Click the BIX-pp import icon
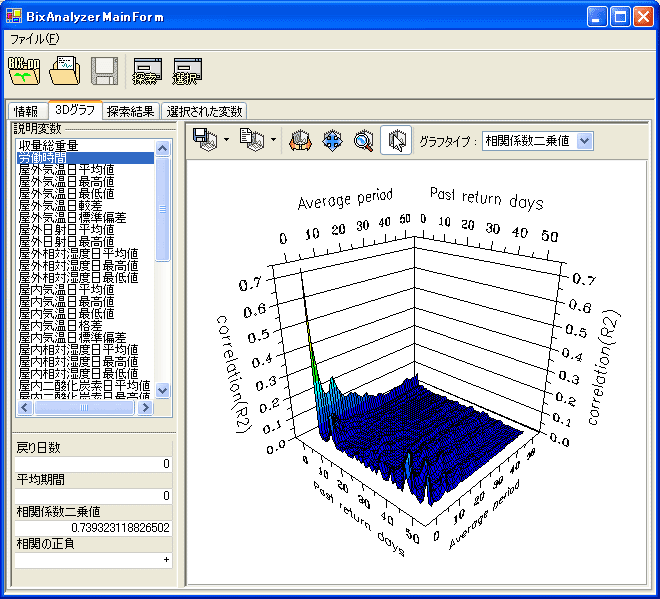 tap(23, 71)
